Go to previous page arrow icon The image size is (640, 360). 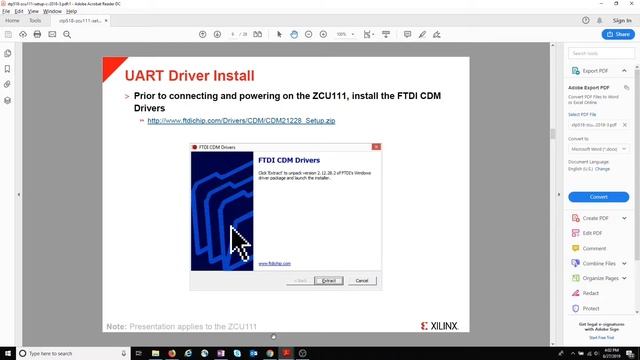pyautogui.click(x=202, y=35)
